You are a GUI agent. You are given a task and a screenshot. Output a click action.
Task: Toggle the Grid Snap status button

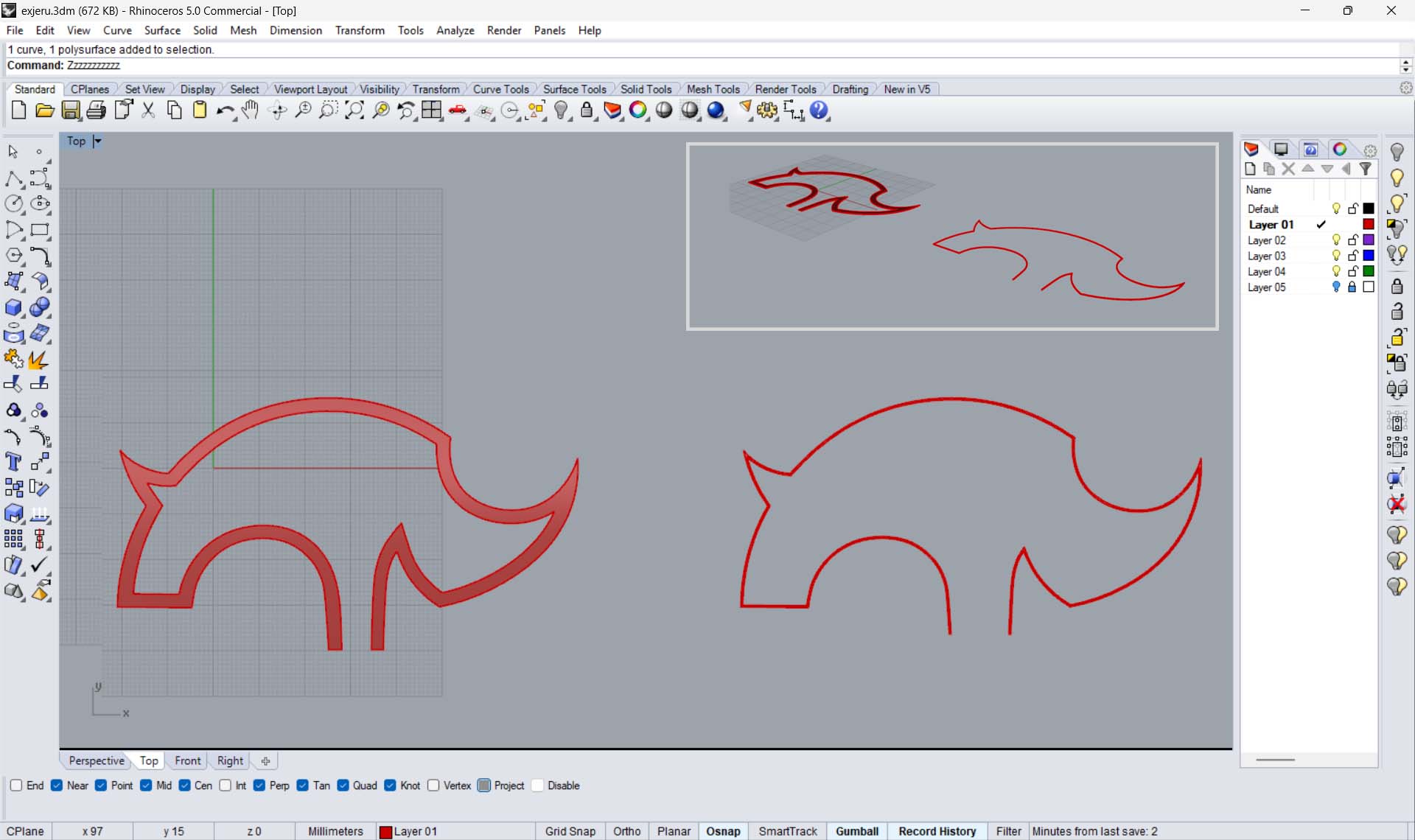[570, 831]
